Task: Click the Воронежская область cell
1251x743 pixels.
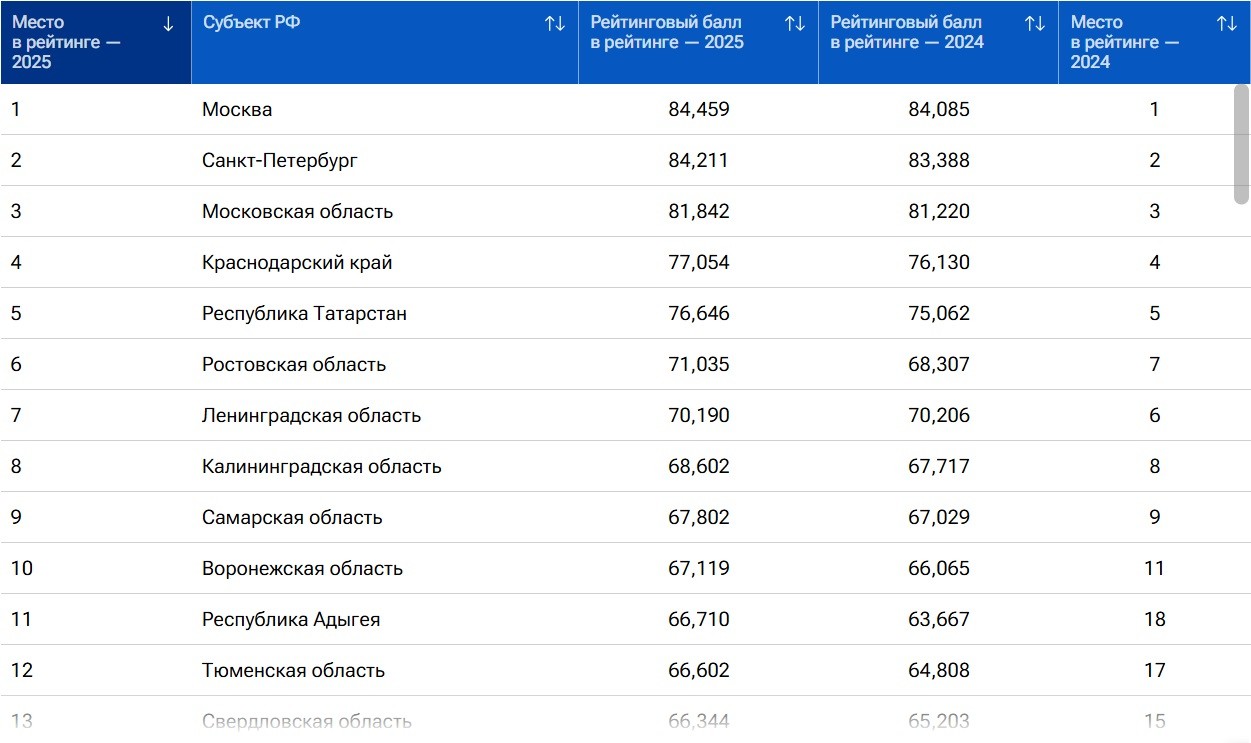Action: [302, 569]
